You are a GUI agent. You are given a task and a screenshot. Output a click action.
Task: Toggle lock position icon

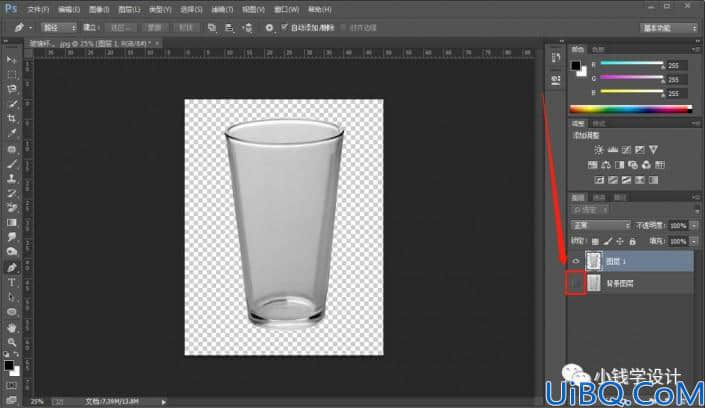(620, 242)
